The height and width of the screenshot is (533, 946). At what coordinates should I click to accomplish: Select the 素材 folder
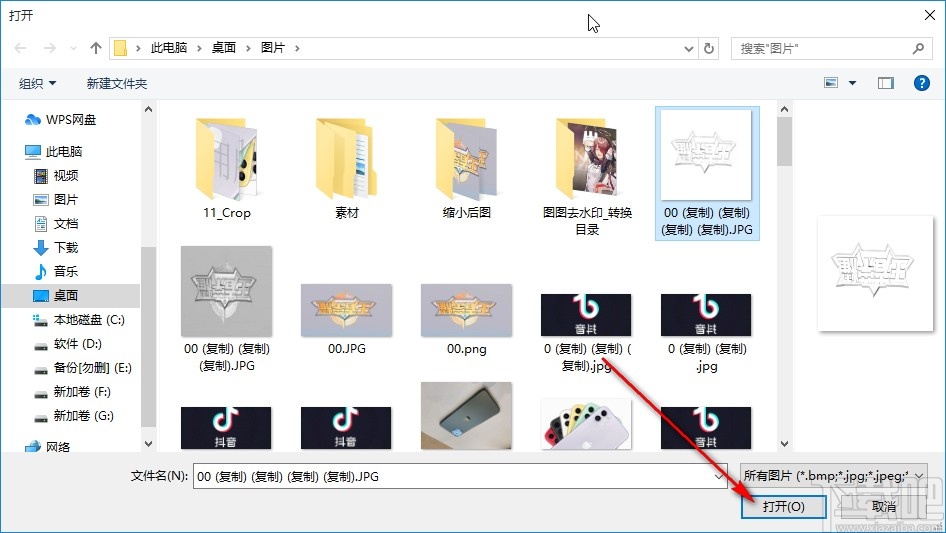346,169
